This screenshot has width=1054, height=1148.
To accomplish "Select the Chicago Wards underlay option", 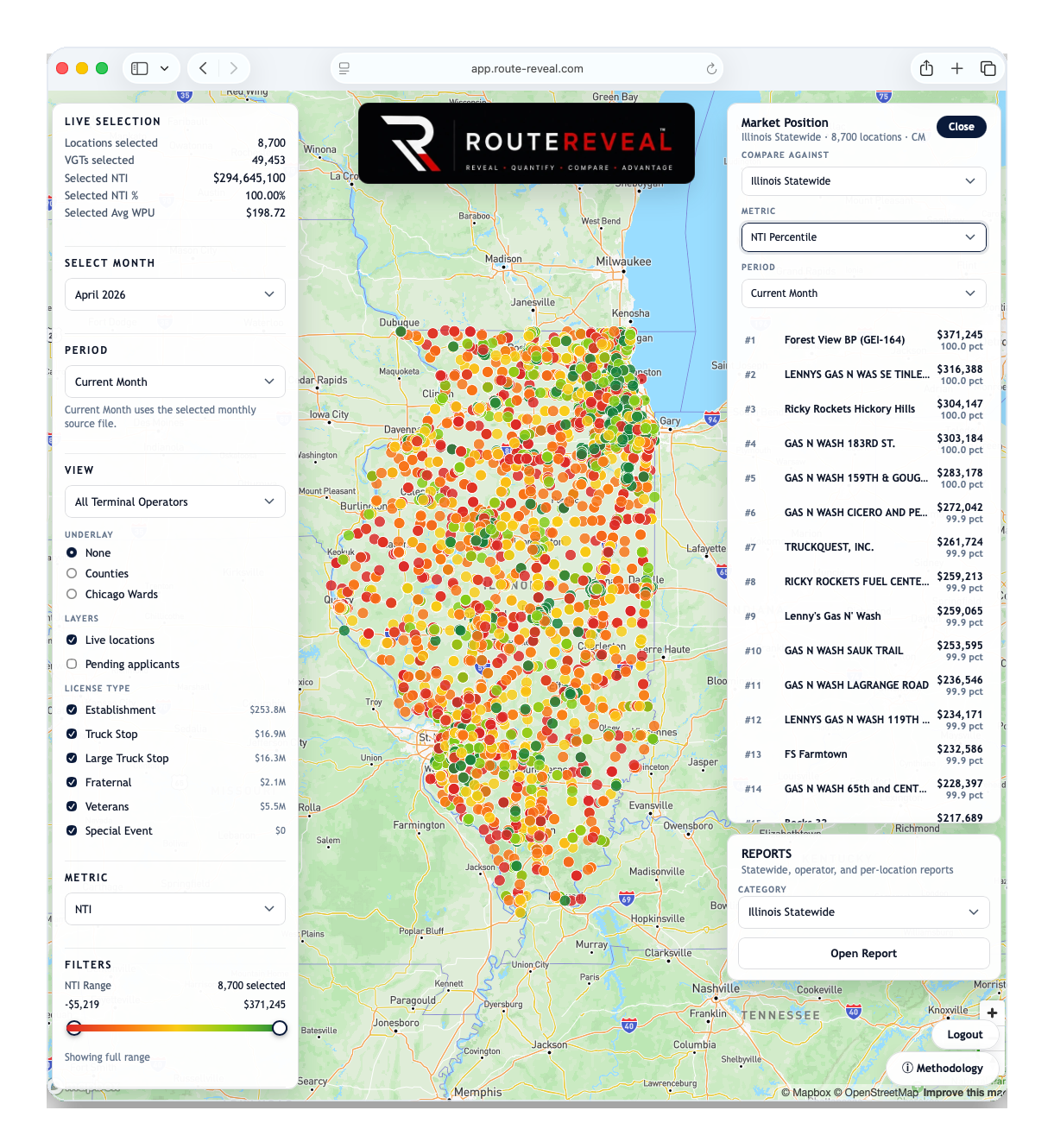I will (72, 594).
